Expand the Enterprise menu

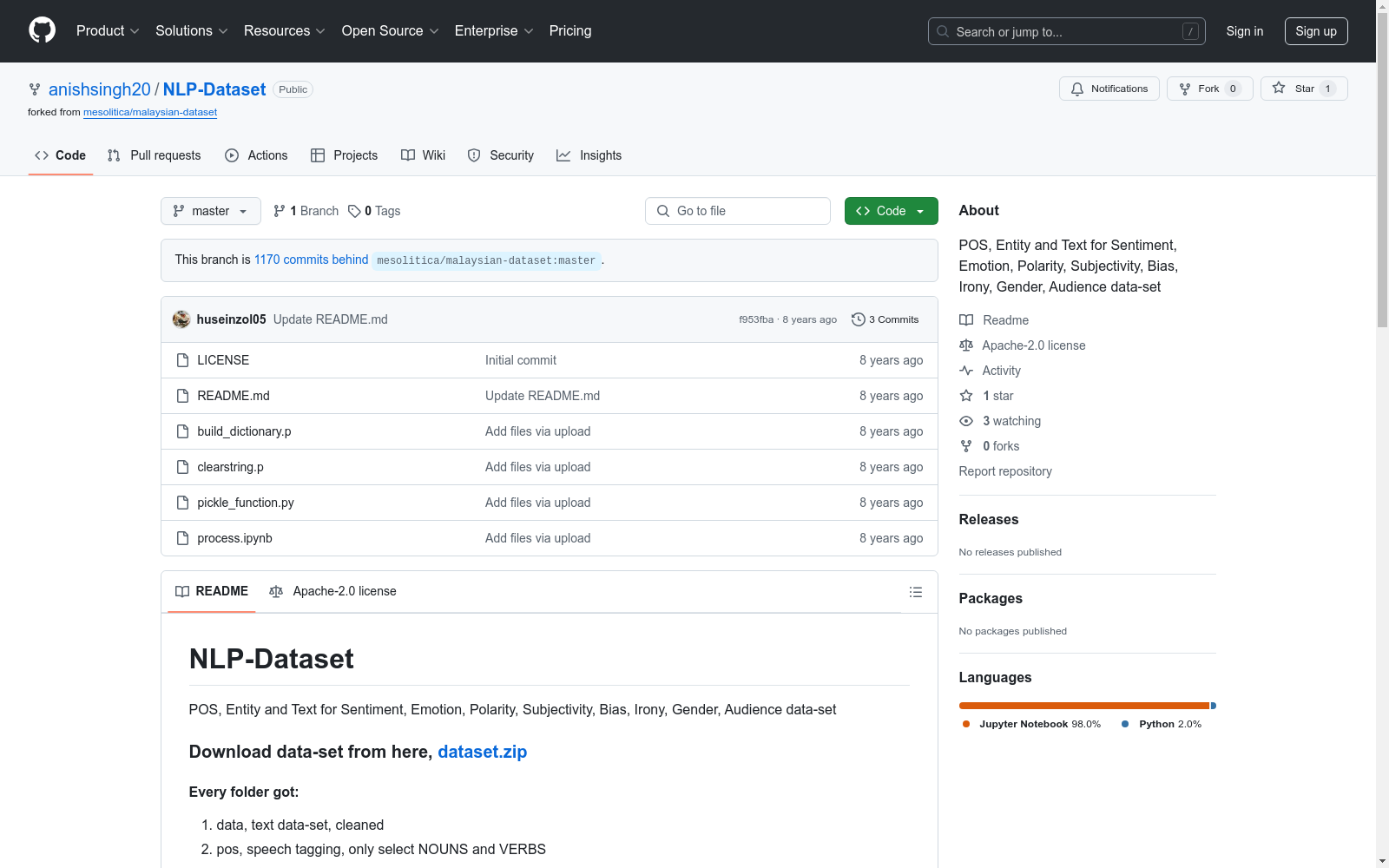coord(494,31)
